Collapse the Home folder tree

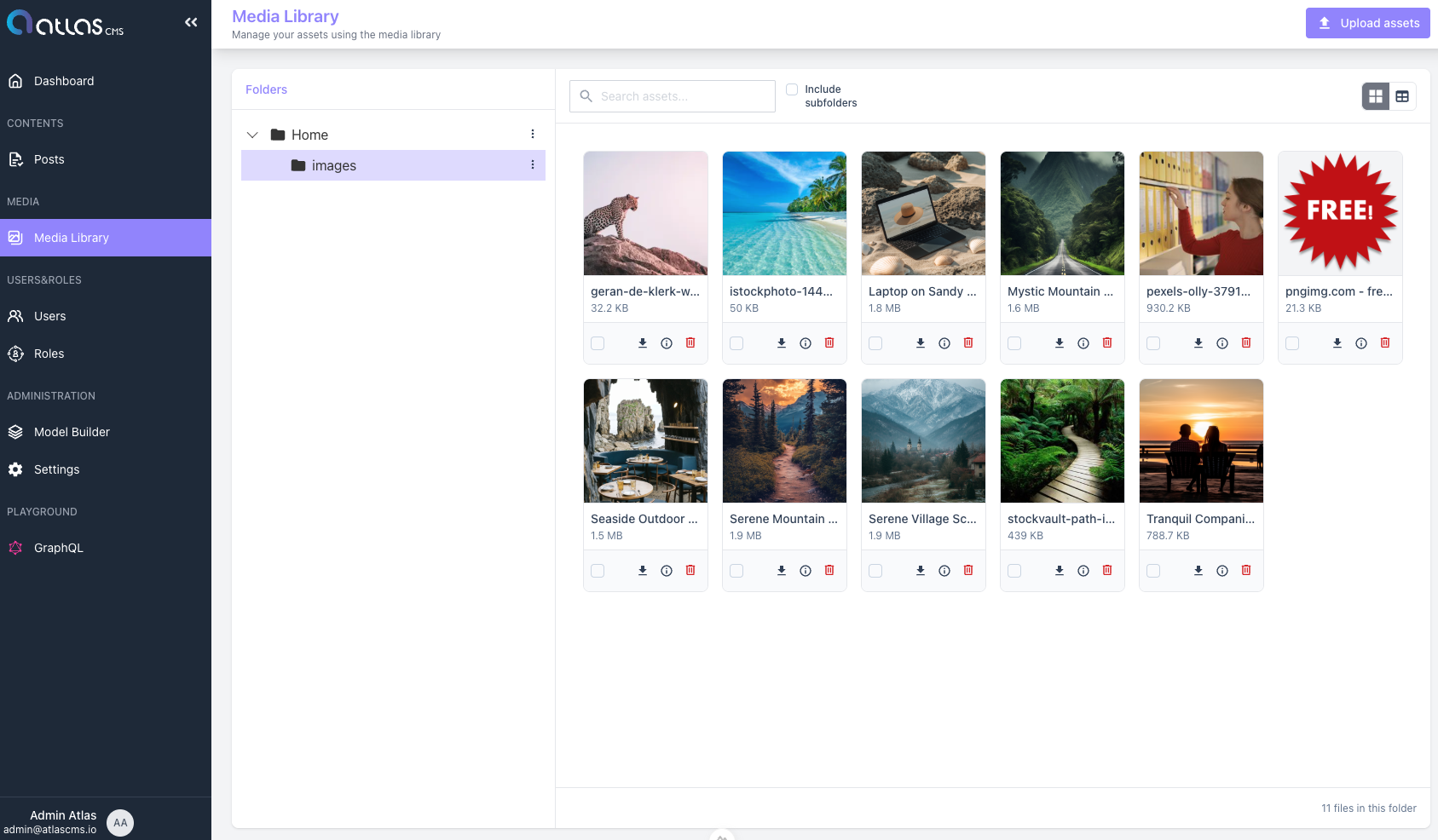pos(252,135)
